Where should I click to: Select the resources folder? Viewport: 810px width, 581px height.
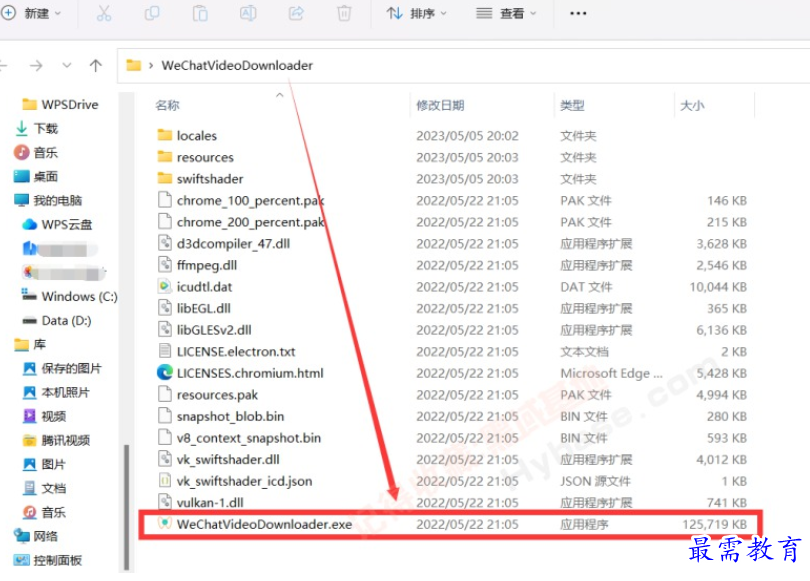pos(195,158)
